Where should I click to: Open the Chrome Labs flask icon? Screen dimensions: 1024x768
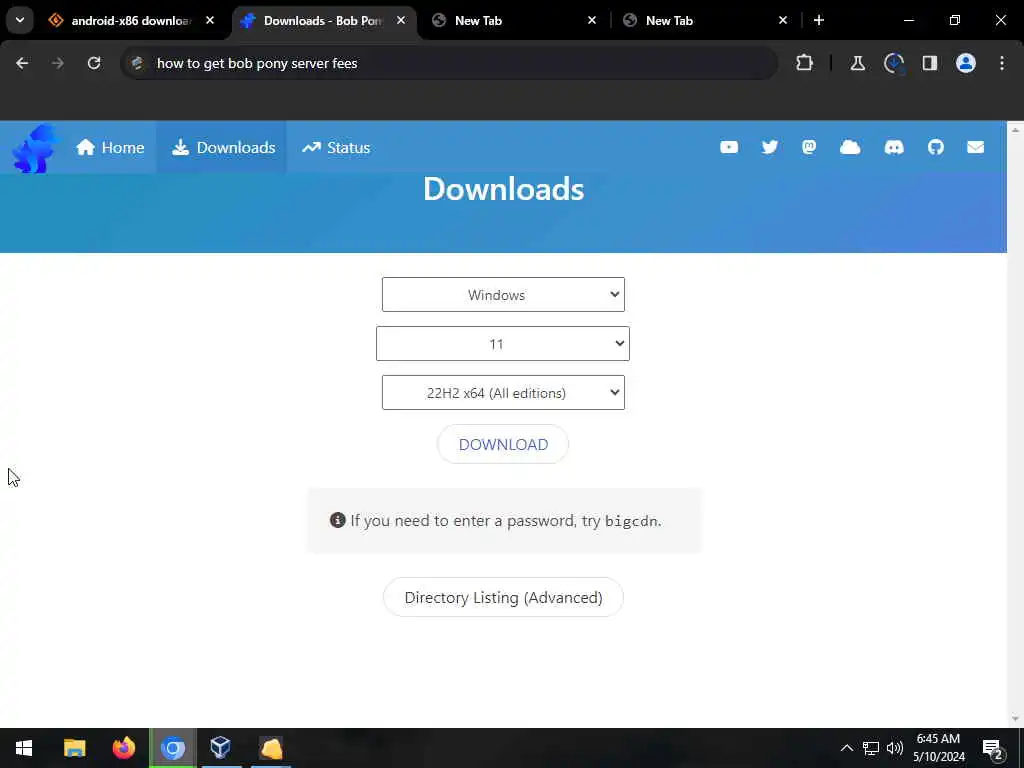point(857,63)
